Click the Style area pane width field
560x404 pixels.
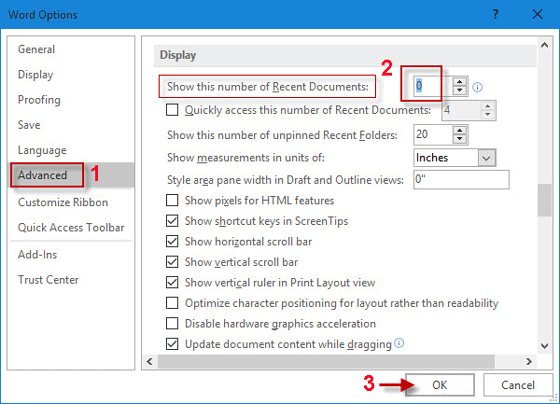[461, 179]
